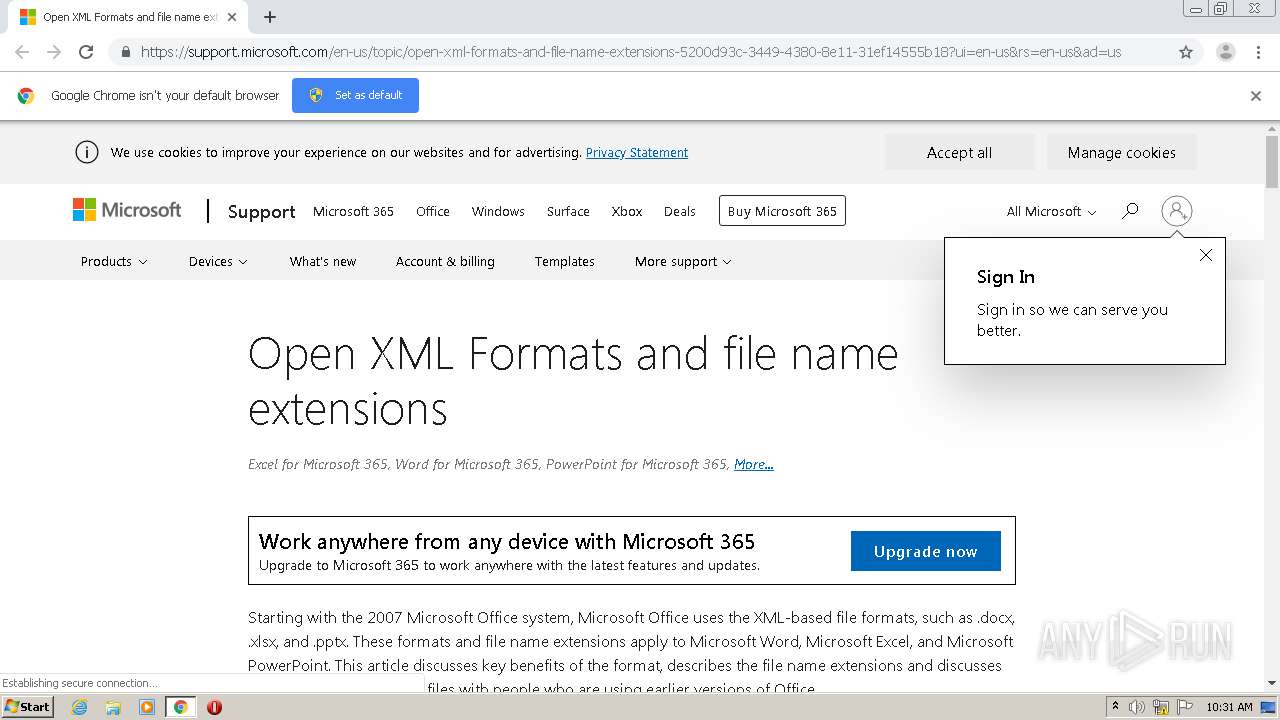The width and height of the screenshot is (1280, 720).
Task: Expand the Devices dropdown
Action: 218,261
